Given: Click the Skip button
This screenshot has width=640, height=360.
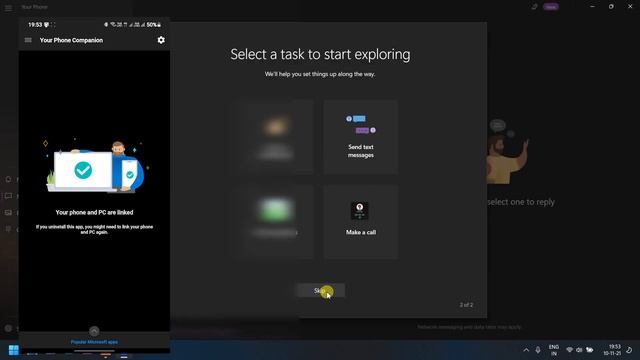Looking at the screenshot, I should 321,291.
